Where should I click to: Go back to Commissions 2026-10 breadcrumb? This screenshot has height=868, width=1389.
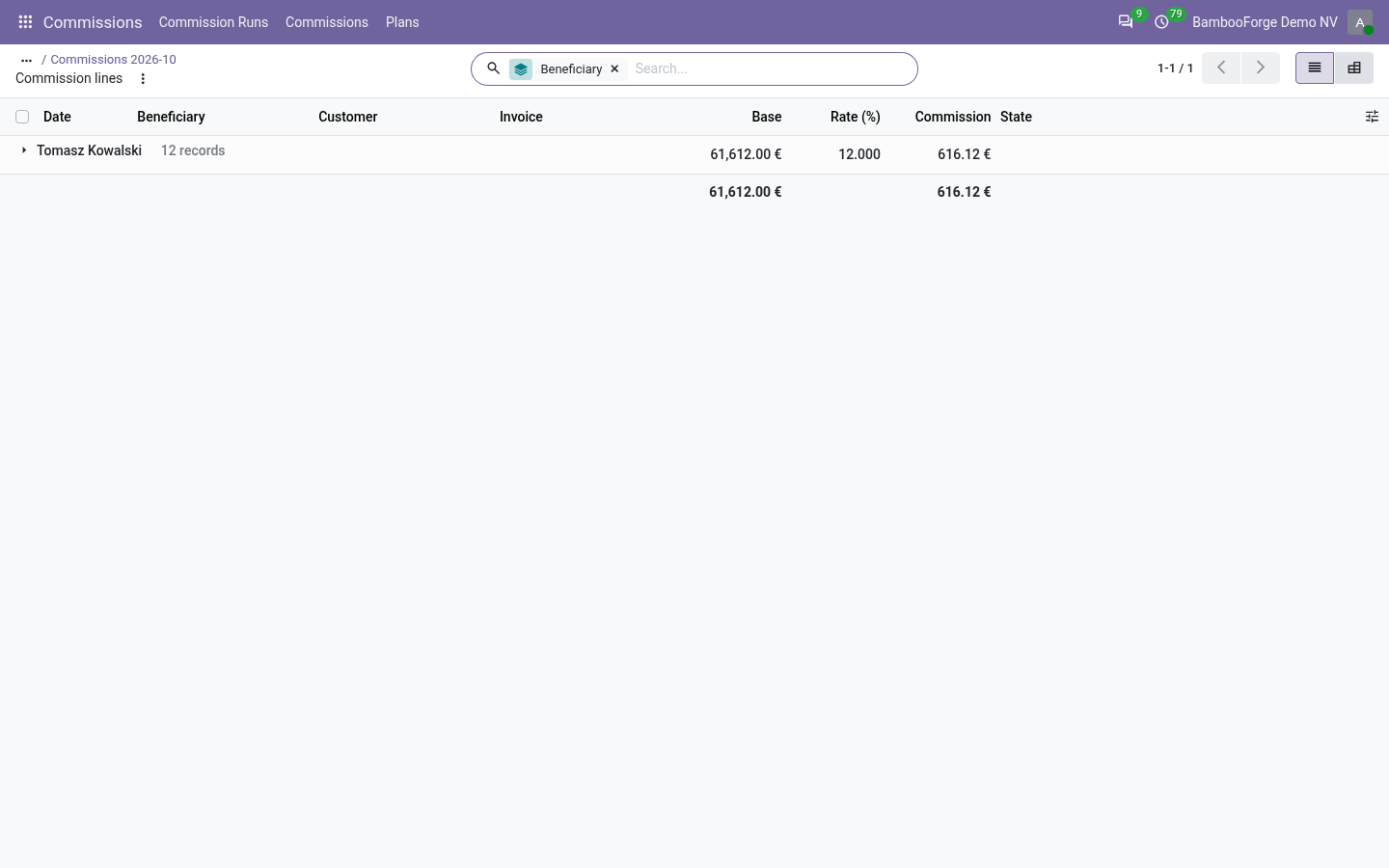(x=113, y=60)
